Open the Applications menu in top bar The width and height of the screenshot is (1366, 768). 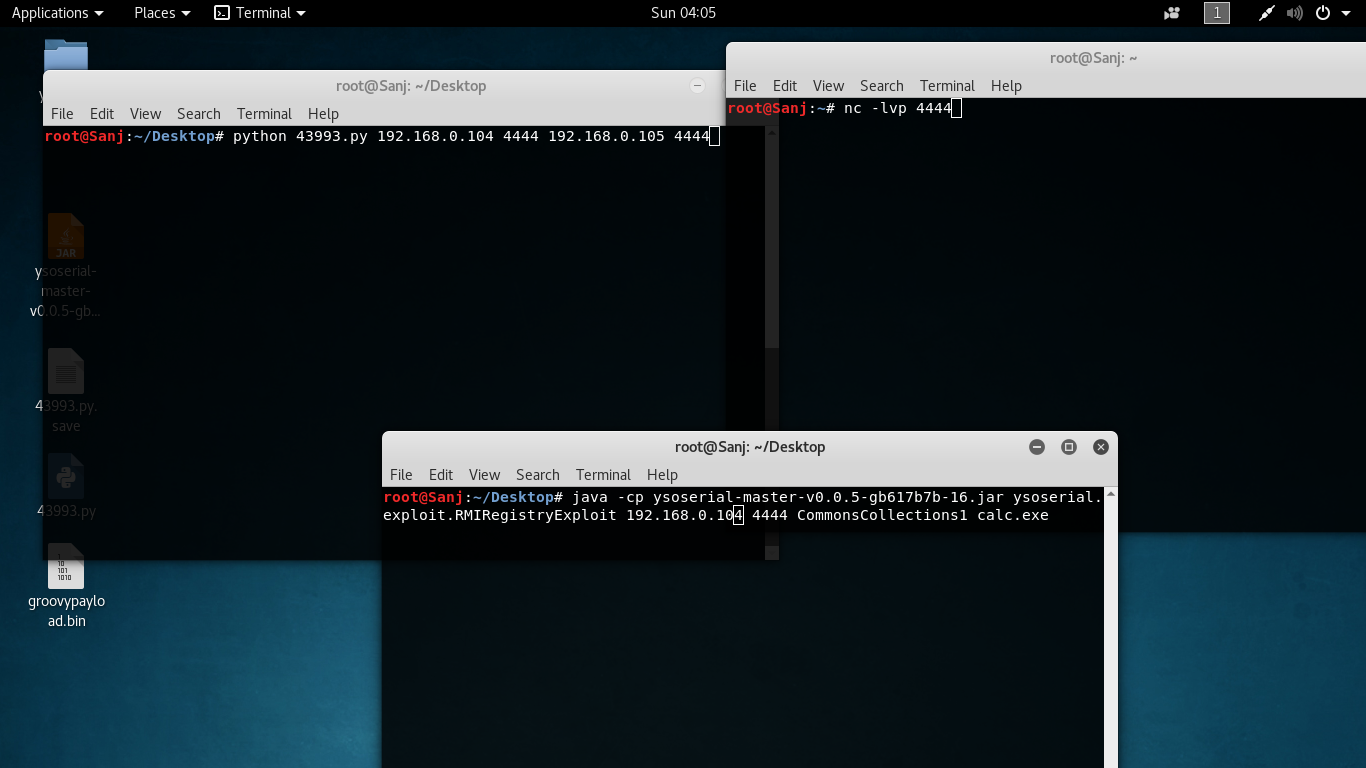pyautogui.click(x=57, y=13)
